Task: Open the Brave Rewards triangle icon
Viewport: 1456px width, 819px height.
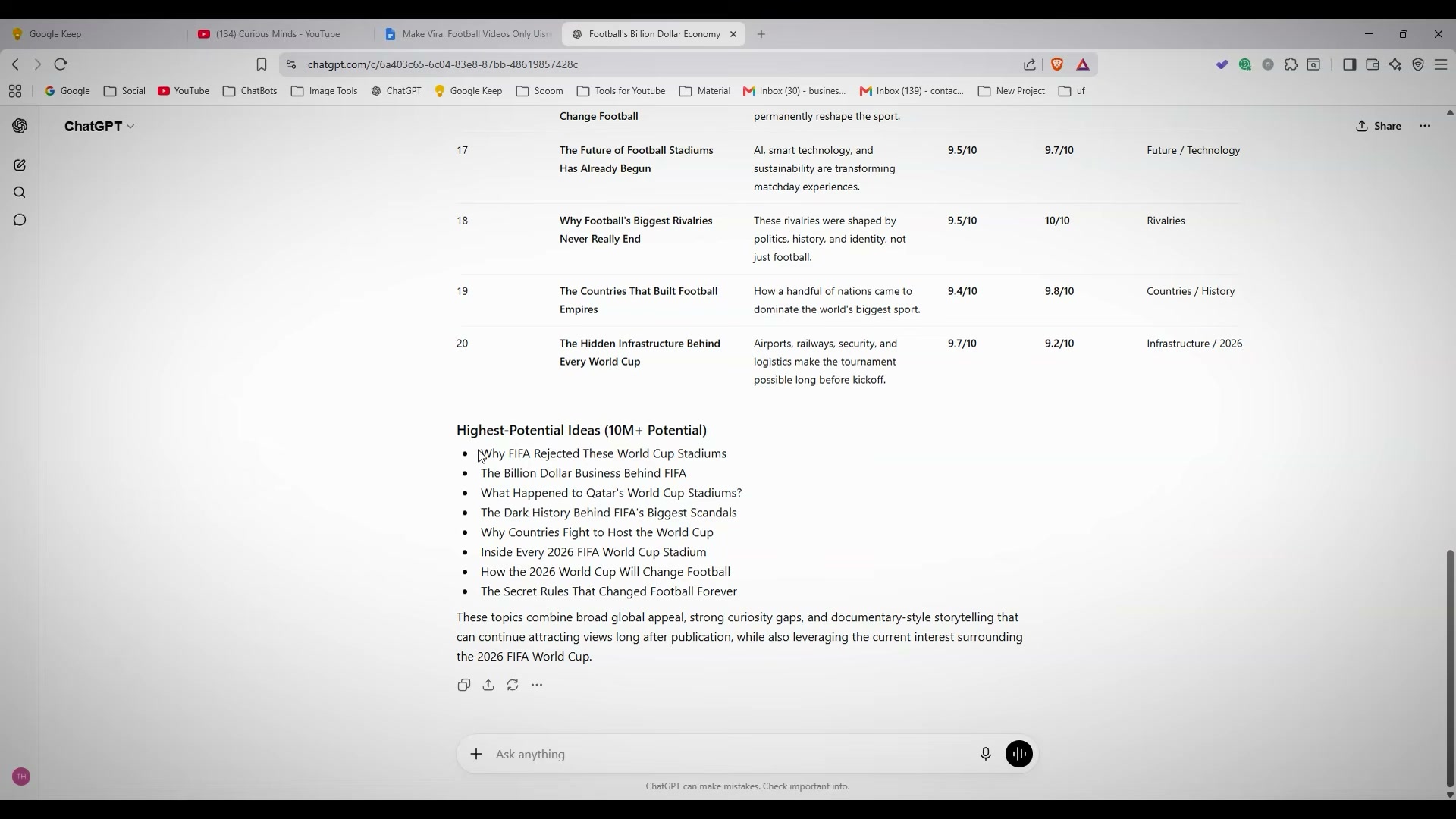Action: [1083, 64]
